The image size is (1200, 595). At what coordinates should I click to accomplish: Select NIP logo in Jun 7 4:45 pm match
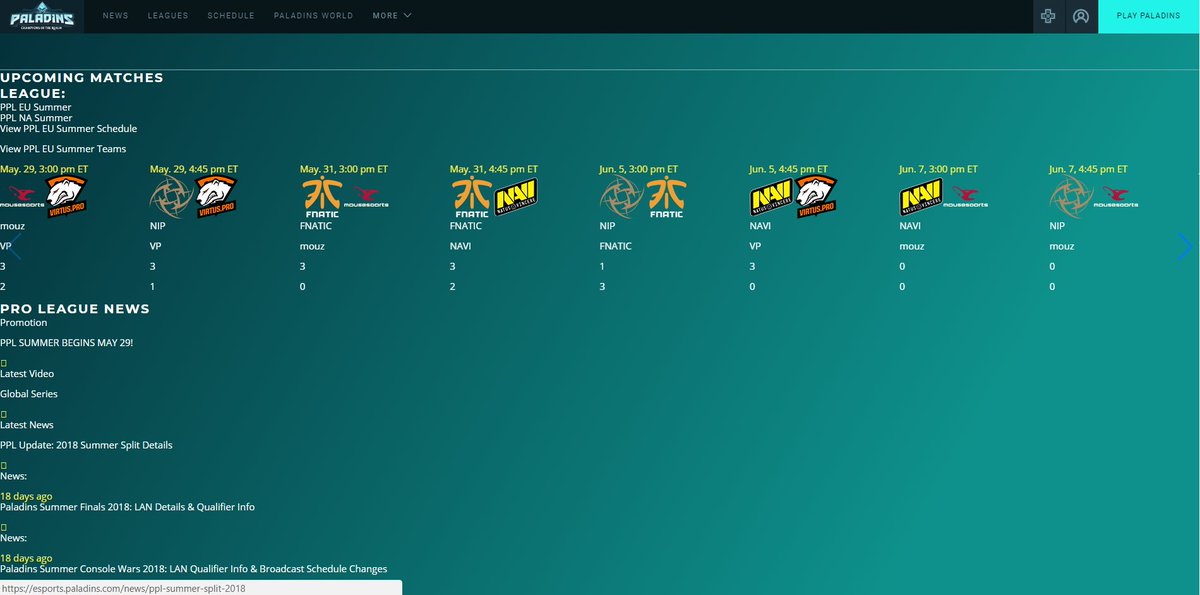1071,197
